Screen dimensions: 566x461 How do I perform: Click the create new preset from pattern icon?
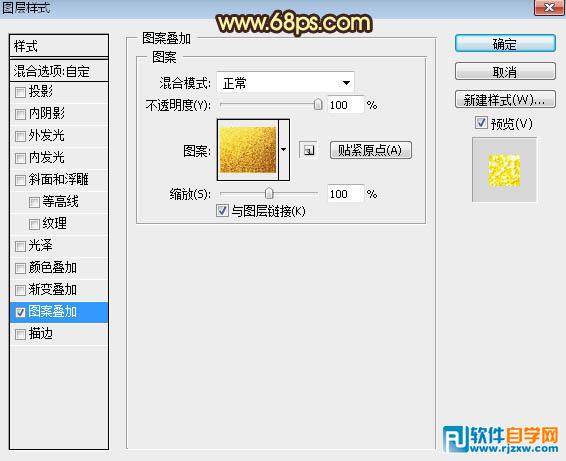[308, 150]
